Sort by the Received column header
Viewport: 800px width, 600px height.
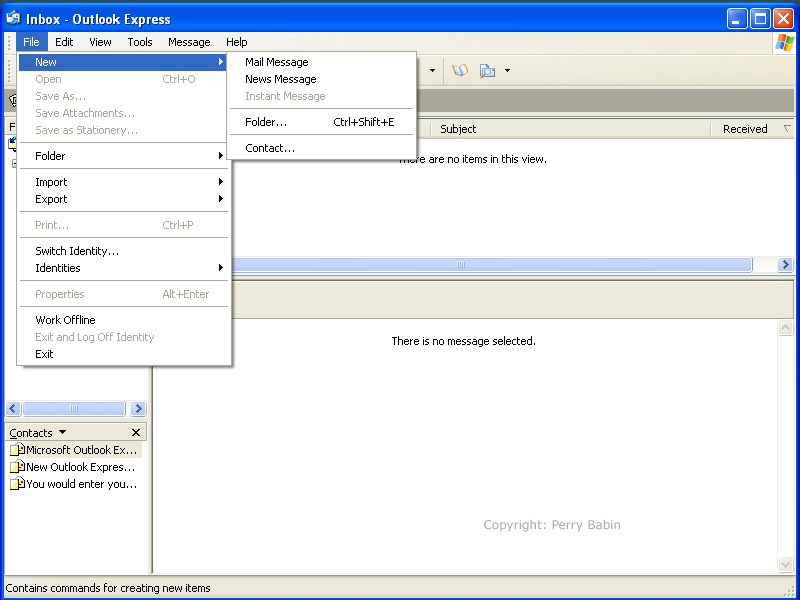pos(745,129)
